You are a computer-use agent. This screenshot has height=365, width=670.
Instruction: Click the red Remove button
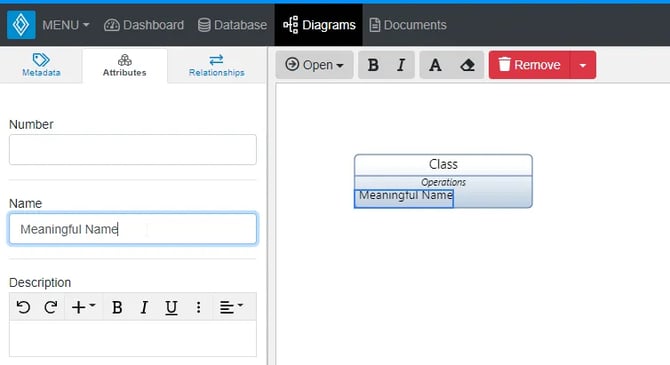(529, 65)
